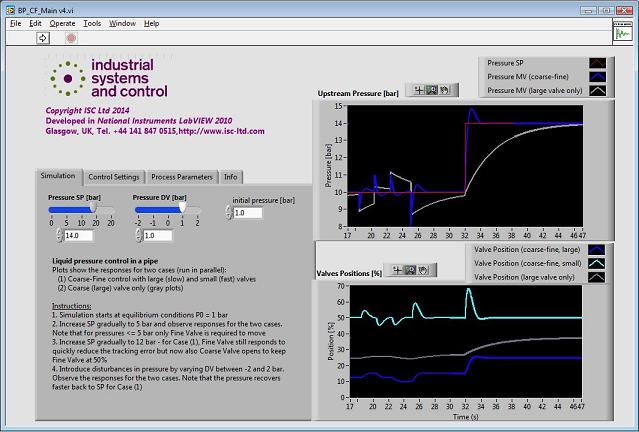Select zoom tool of Upstream Pressure graph
The image size is (639, 432).
432,90
